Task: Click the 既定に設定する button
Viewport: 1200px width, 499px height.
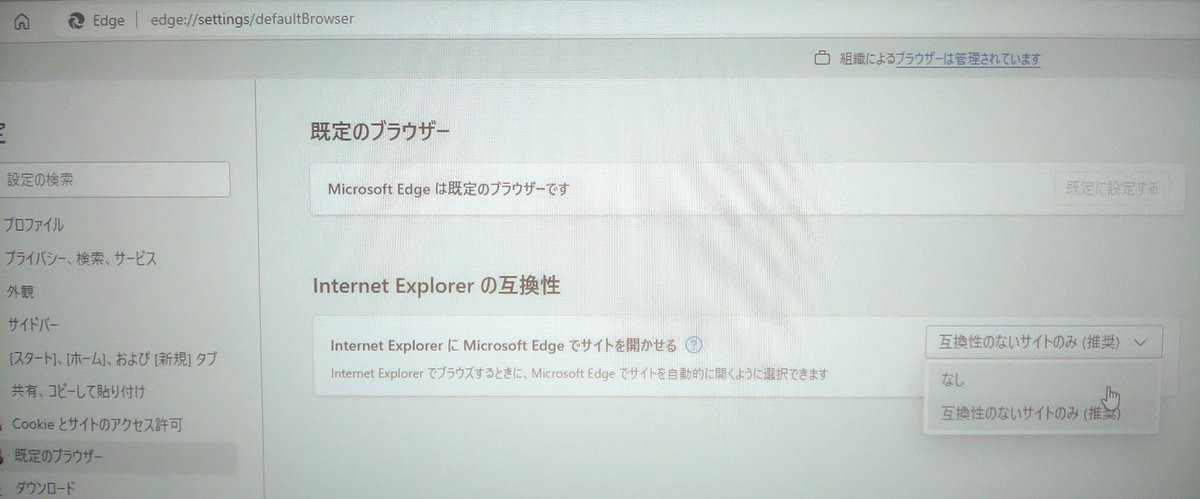Action: (1112, 188)
